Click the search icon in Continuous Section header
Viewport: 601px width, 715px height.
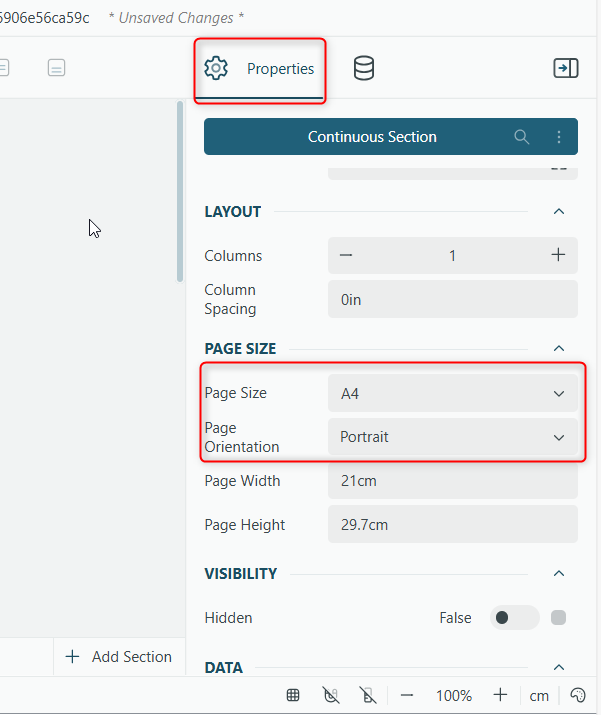tap(522, 137)
